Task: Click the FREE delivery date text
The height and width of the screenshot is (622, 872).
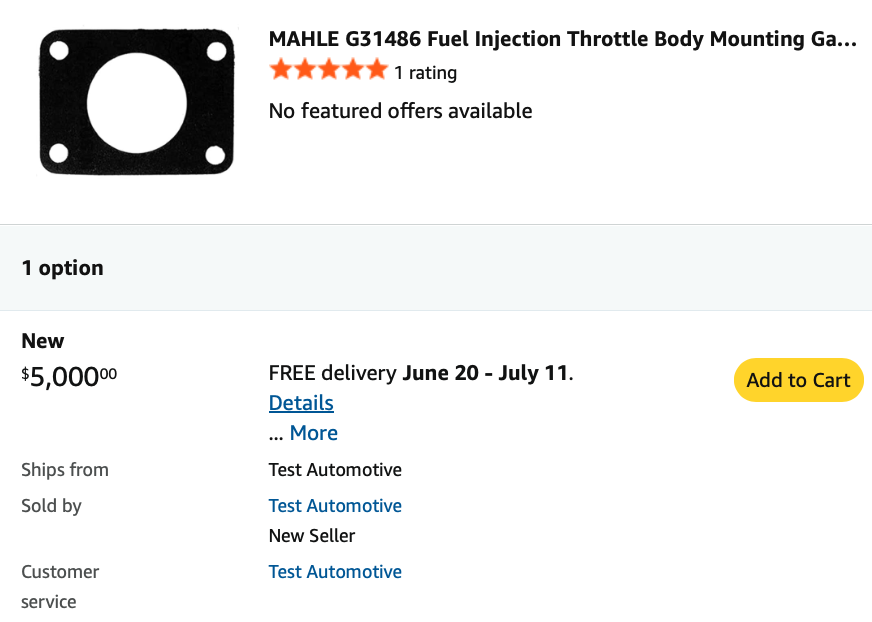Action: [x=420, y=374]
